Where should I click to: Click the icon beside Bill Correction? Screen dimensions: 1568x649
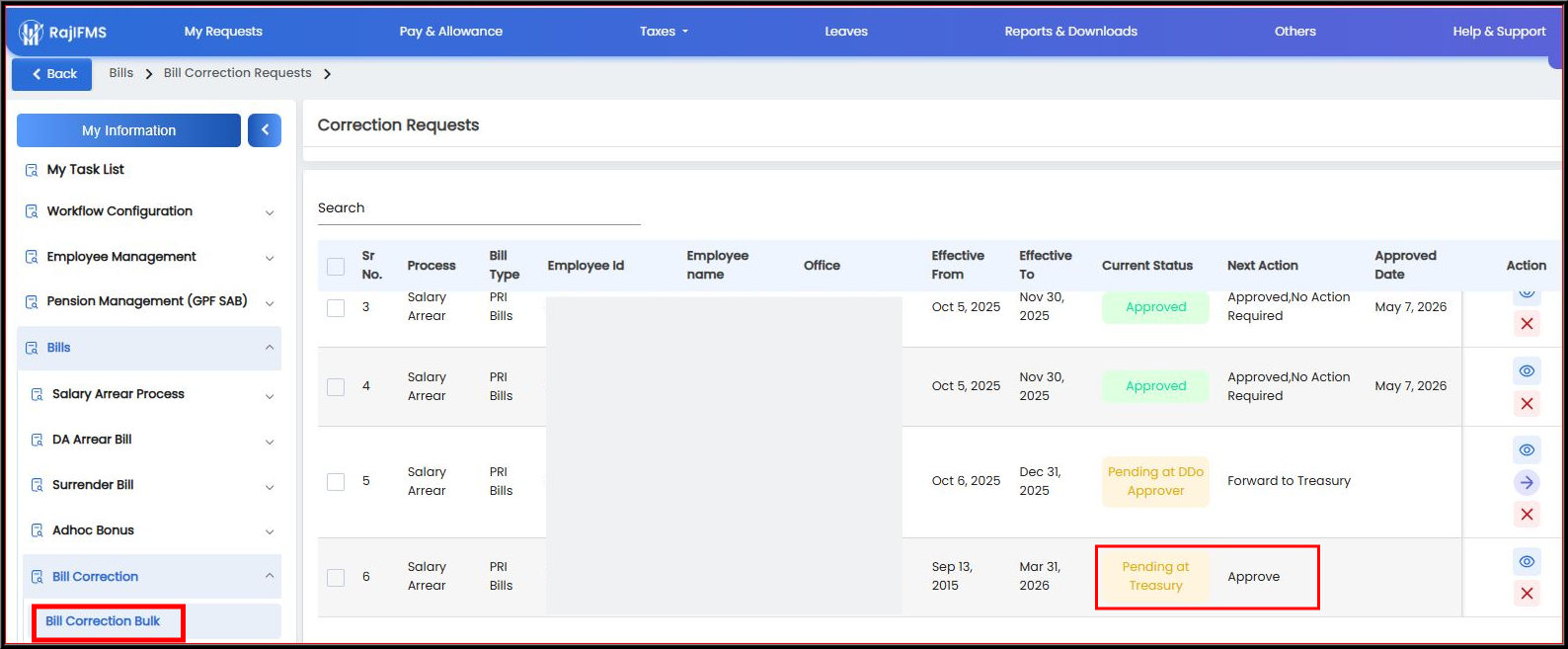(37, 577)
